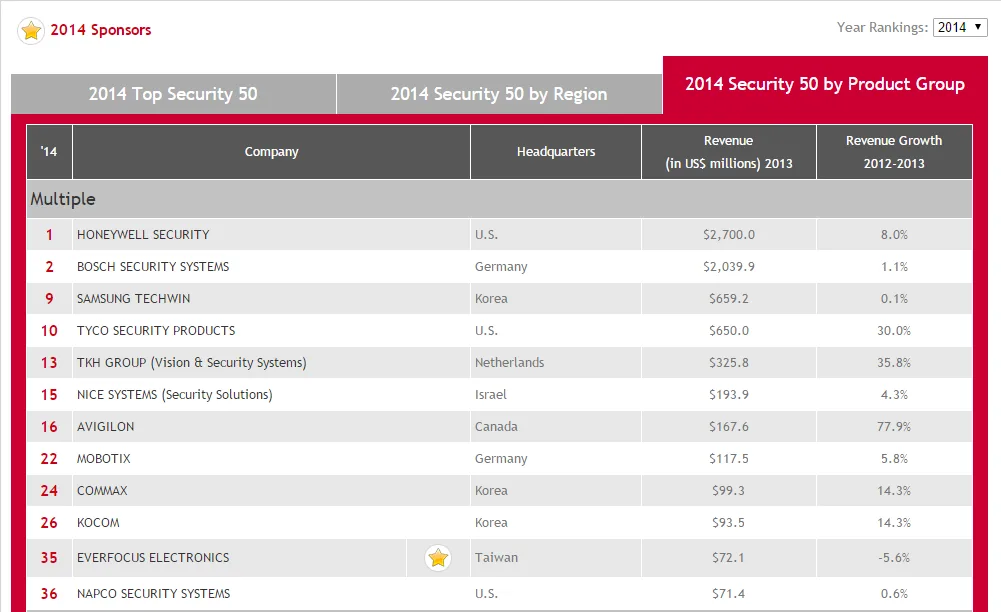Open the Year Rankings 2014 dropdown
This screenshot has width=1001, height=612.
pos(960,27)
